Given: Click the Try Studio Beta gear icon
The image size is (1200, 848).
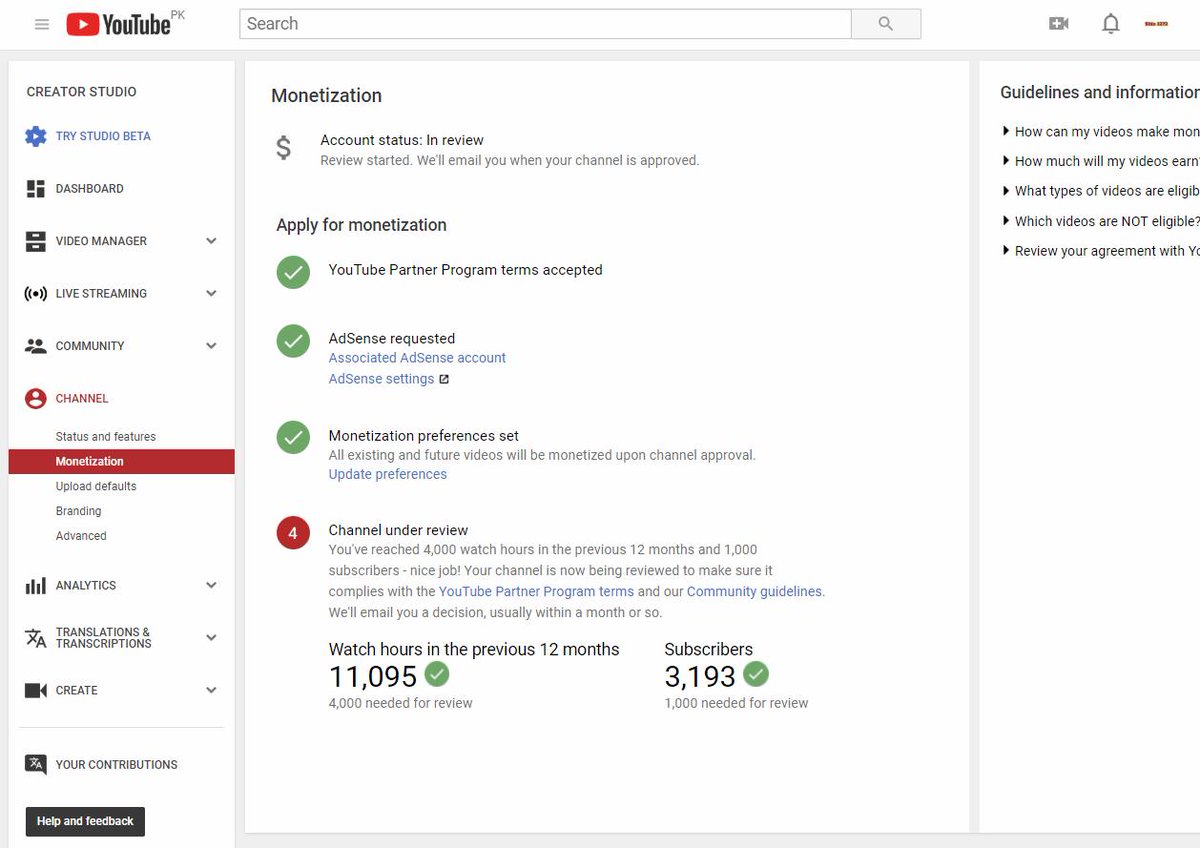Looking at the screenshot, I should 36,137.
